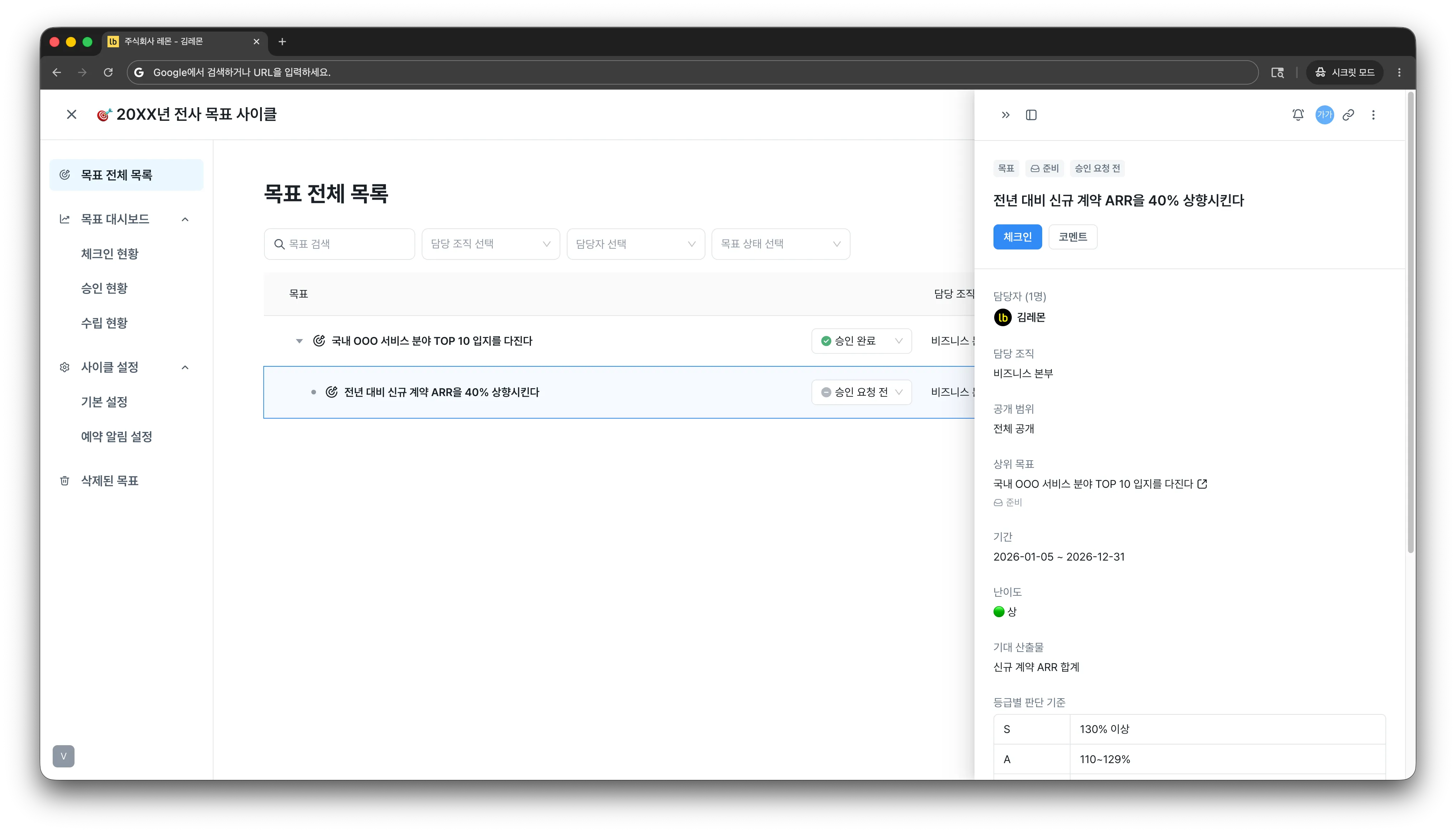Click the V badge at sidebar bottom
The height and width of the screenshot is (833, 1456).
click(x=63, y=756)
